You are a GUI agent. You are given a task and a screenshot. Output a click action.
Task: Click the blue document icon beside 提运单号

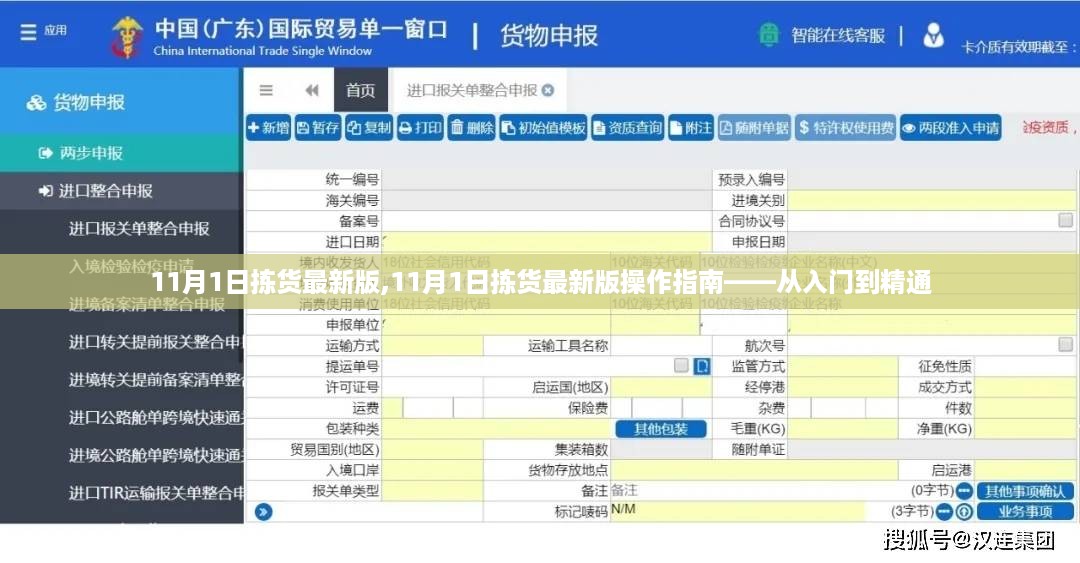point(702,366)
